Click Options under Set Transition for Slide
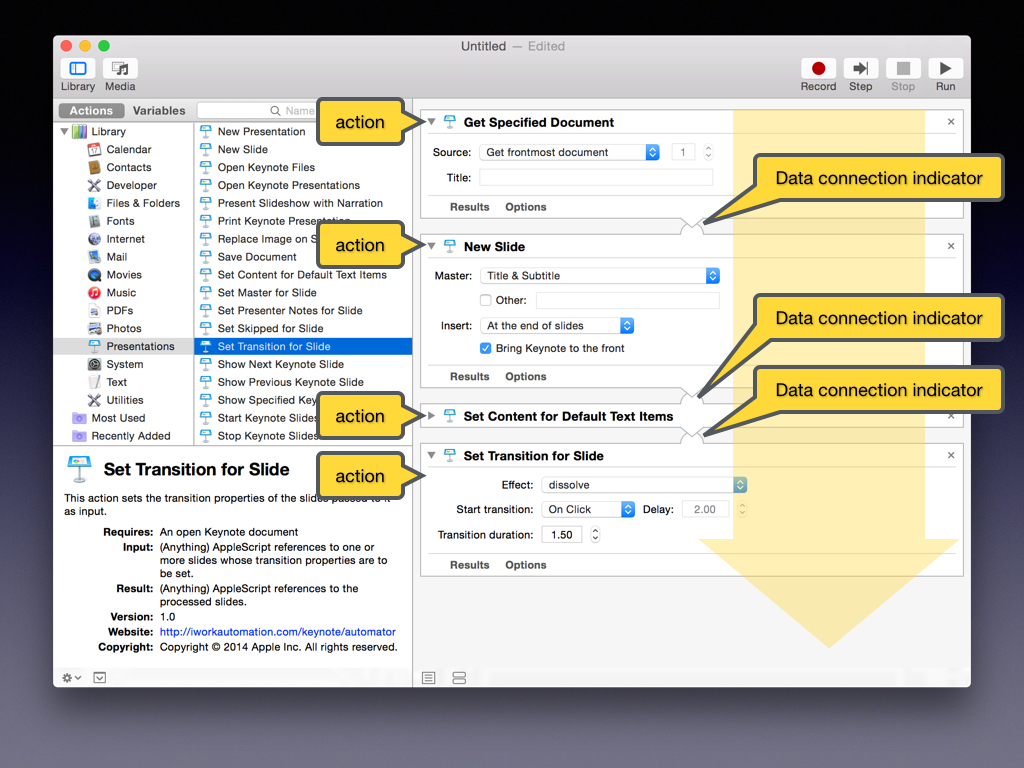 [x=526, y=565]
